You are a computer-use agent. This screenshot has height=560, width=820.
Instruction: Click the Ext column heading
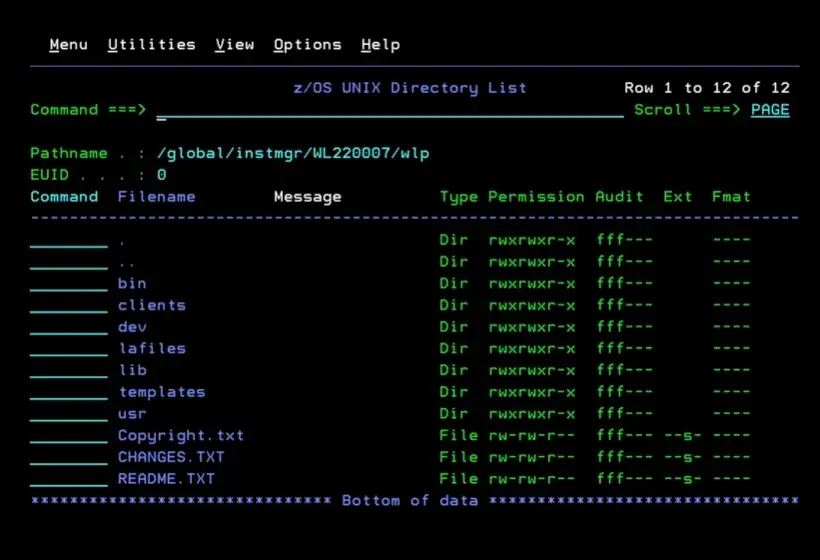click(x=677, y=197)
